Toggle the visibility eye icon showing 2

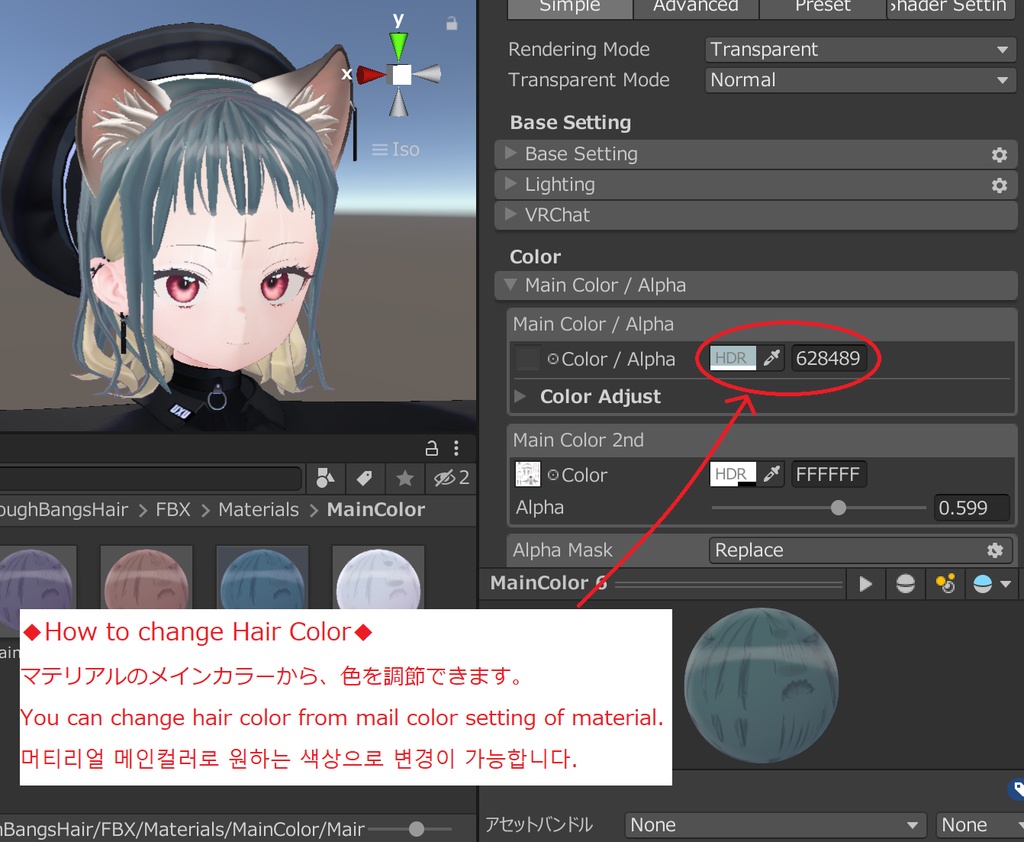(x=449, y=478)
